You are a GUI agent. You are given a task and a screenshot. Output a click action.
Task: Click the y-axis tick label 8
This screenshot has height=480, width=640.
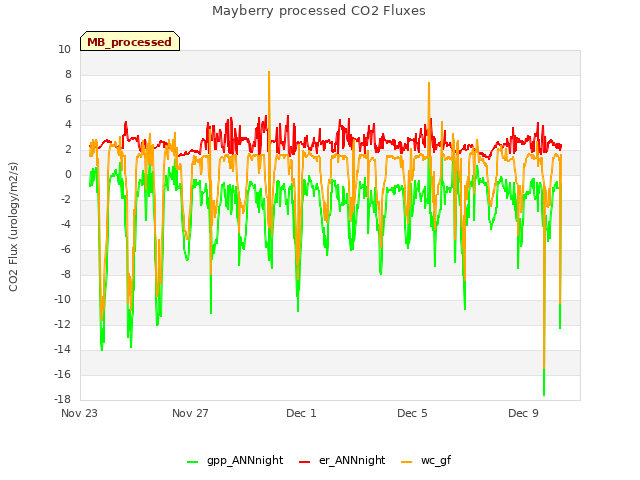click(68, 75)
